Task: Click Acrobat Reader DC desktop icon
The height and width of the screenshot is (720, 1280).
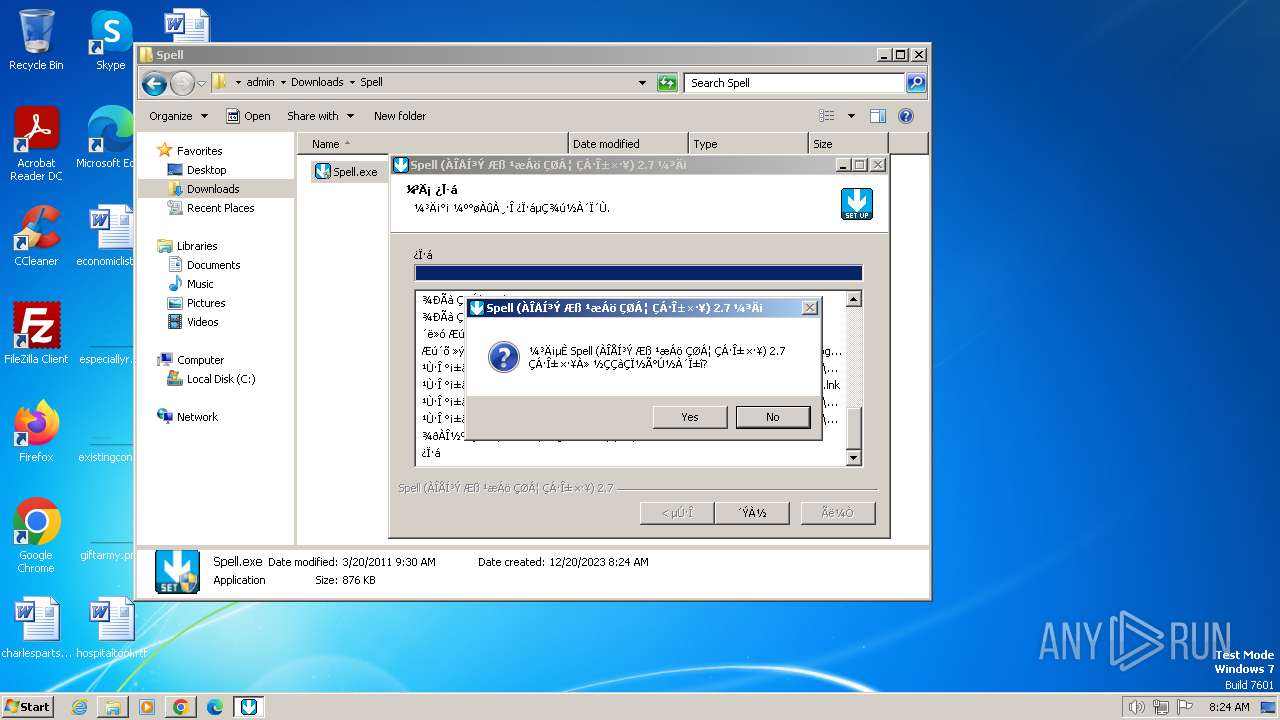Action: coord(36,144)
